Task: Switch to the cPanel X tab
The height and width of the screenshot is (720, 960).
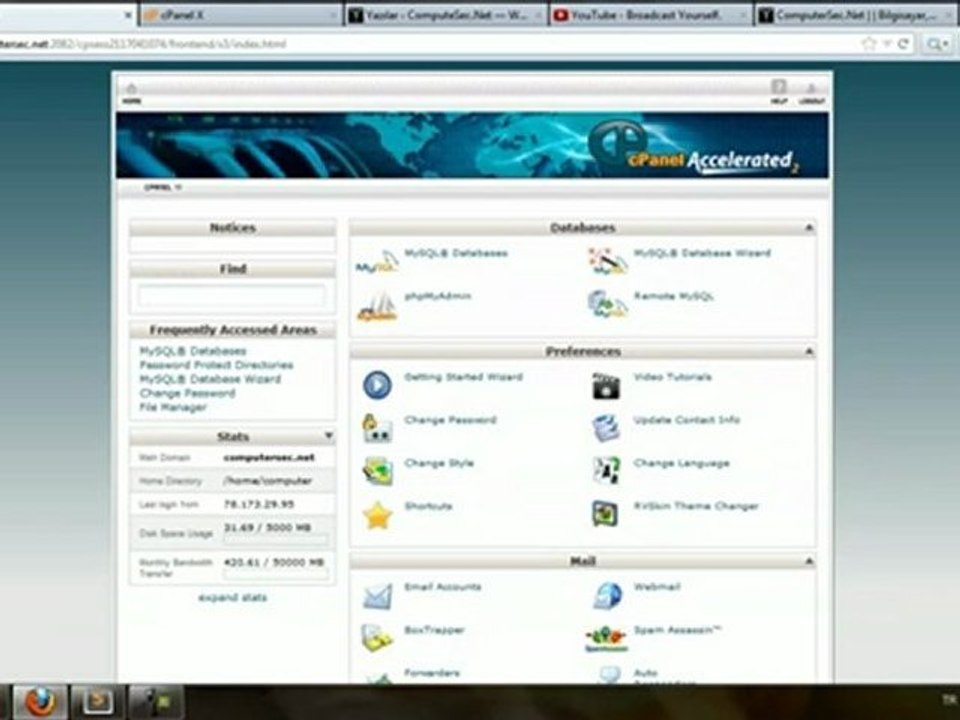Action: coord(240,16)
